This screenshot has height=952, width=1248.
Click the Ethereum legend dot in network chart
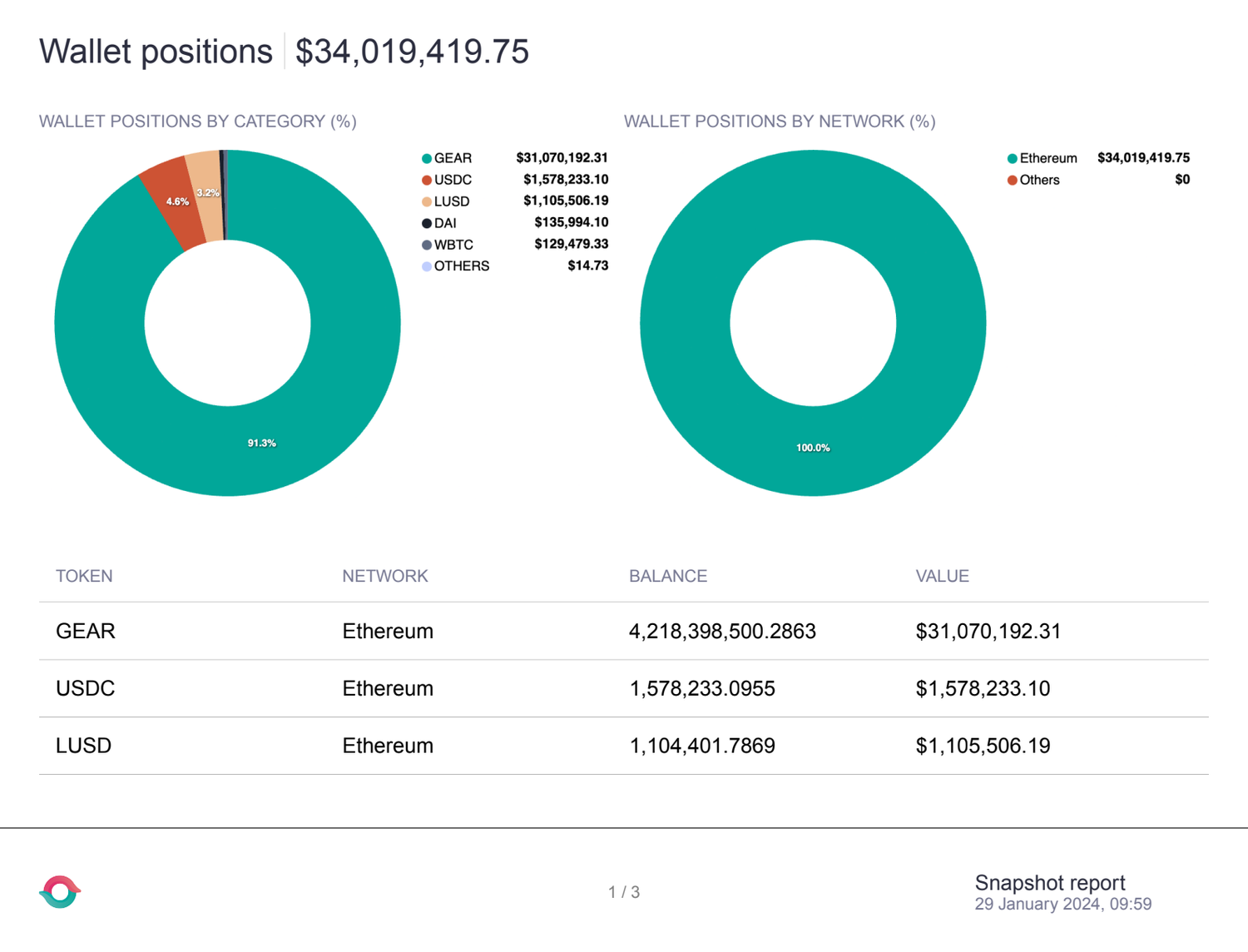(1012, 158)
